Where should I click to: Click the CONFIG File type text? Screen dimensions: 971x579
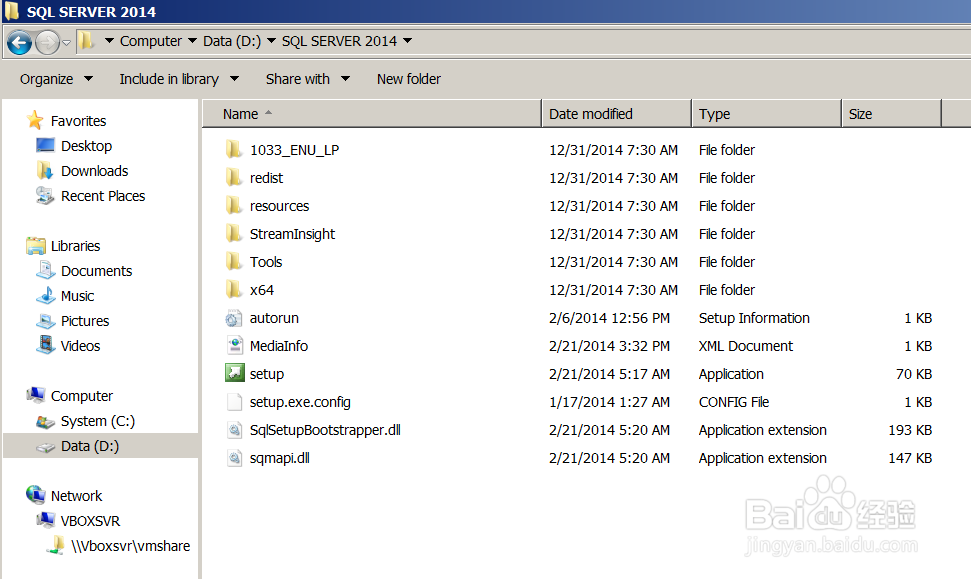pos(734,402)
